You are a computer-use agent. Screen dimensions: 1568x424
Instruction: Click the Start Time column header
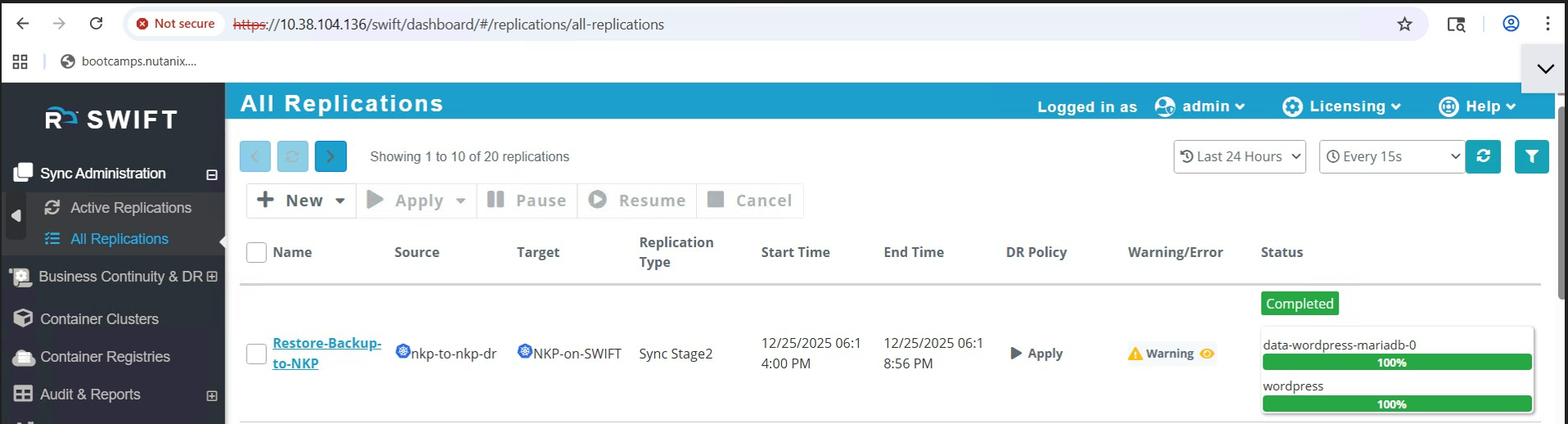click(795, 252)
